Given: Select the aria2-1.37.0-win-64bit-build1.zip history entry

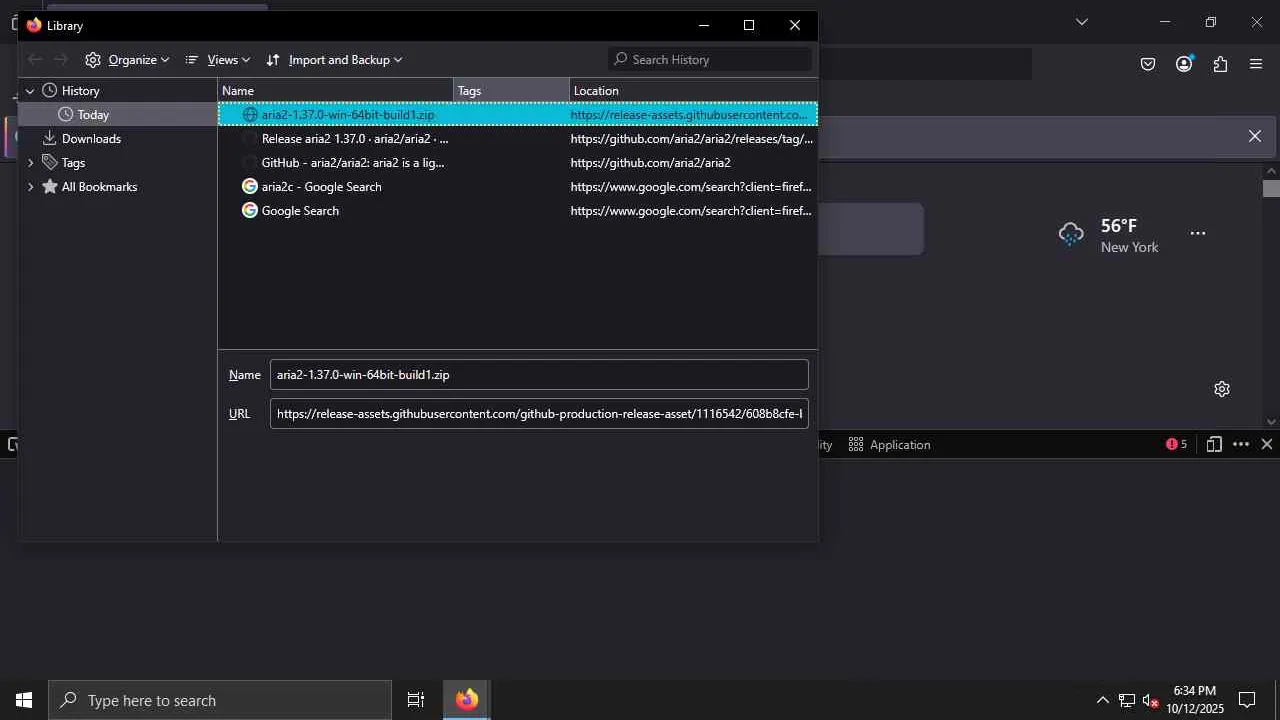Looking at the screenshot, I should point(518,115).
